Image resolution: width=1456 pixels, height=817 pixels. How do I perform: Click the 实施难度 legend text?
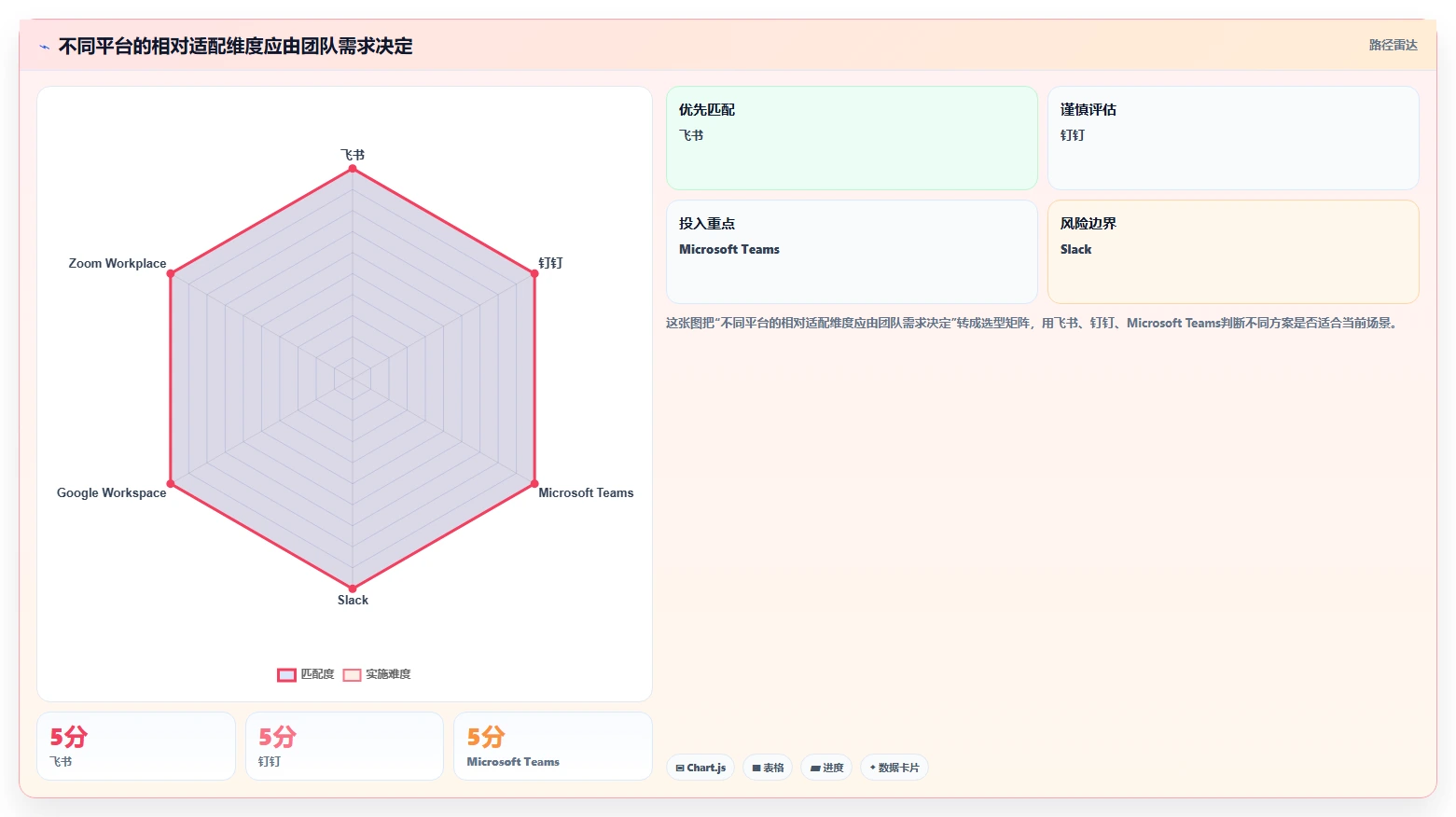(388, 674)
